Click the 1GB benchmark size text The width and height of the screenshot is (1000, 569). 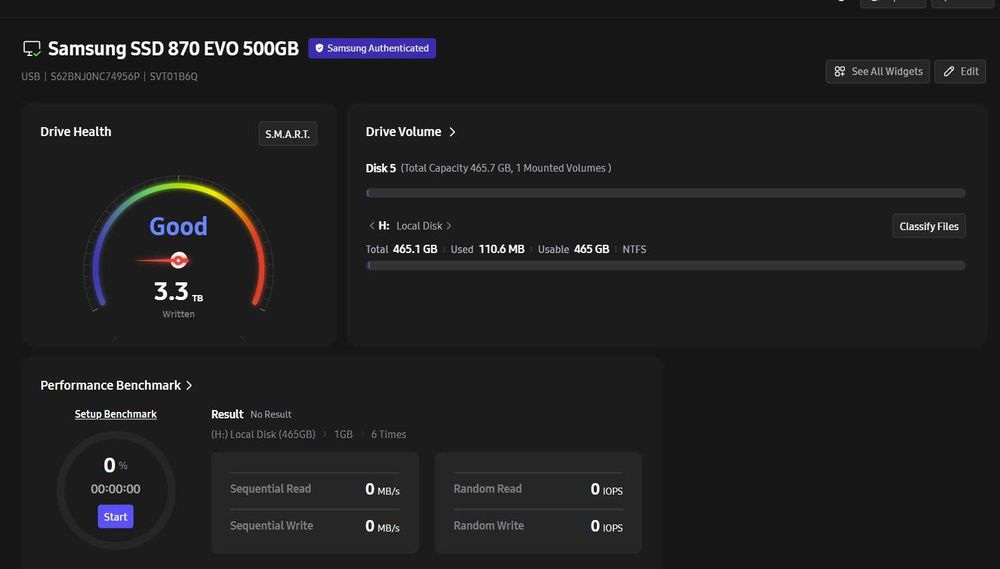343,434
